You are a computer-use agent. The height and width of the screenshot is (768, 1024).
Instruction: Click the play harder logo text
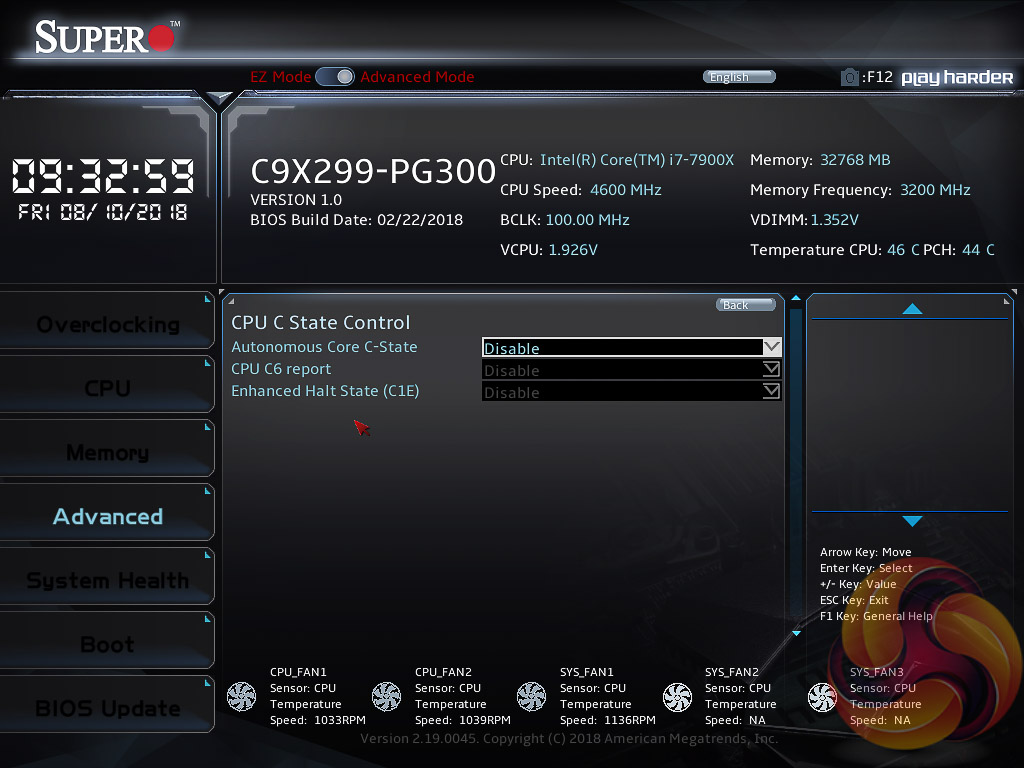pyautogui.click(x=957, y=78)
